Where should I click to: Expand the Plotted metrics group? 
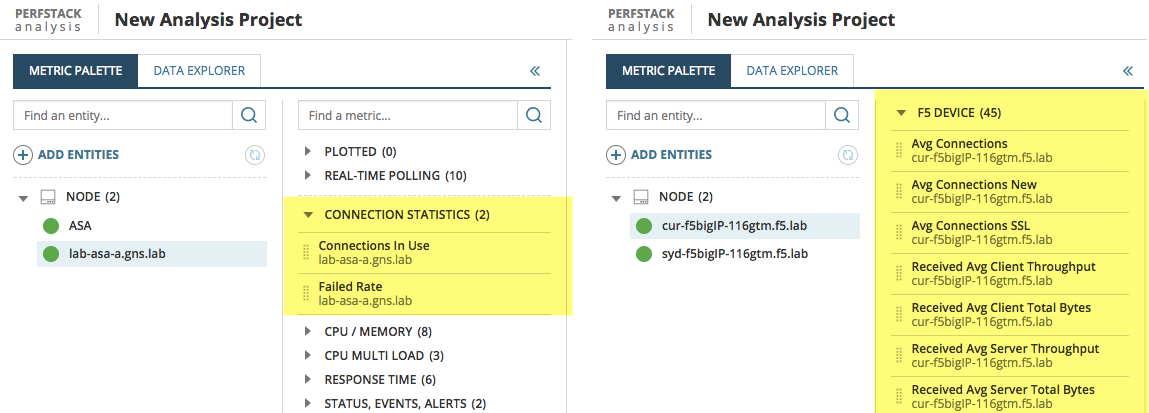(308, 152)
